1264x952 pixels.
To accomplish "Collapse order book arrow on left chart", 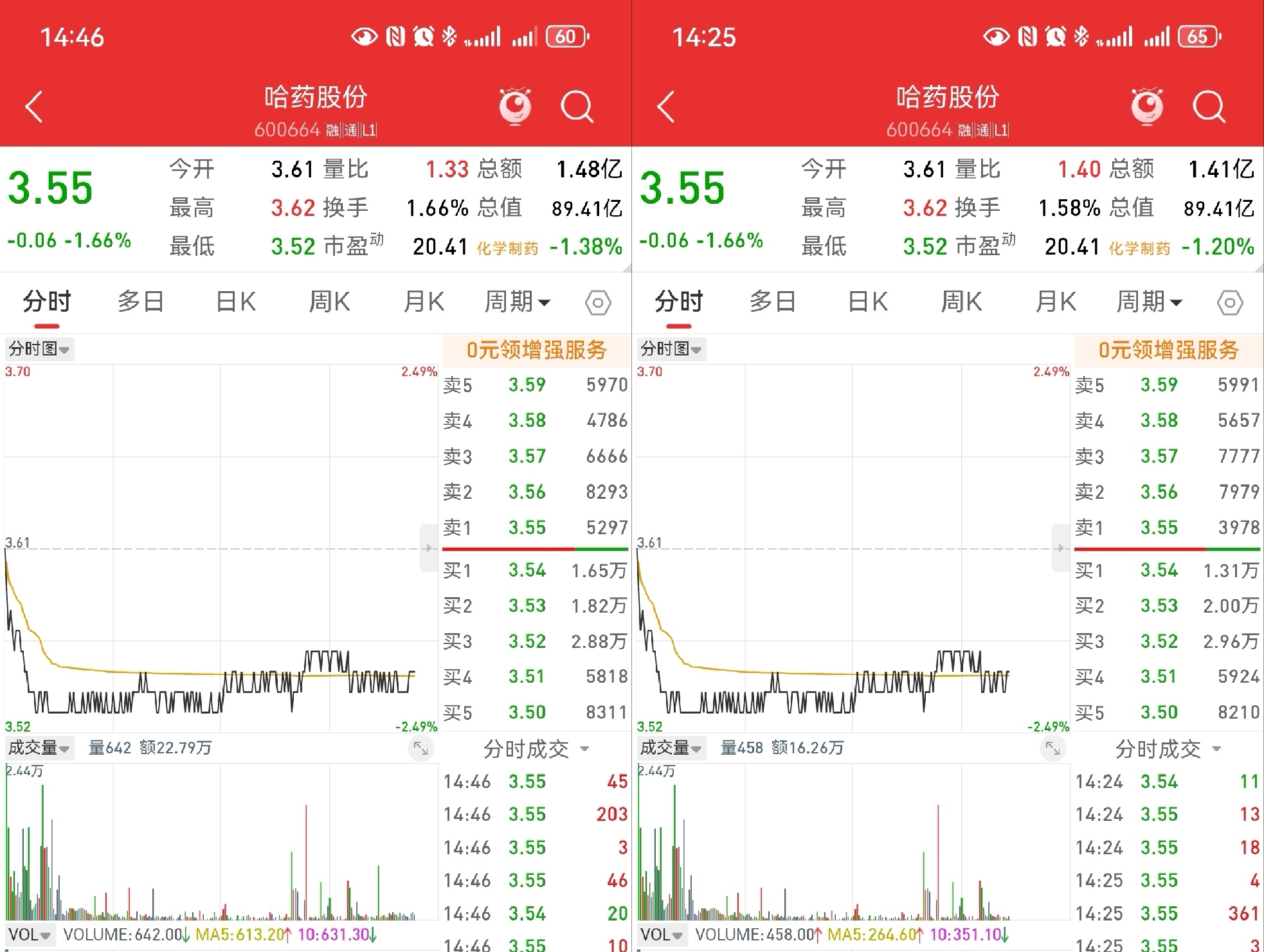I will pos(428,548).
